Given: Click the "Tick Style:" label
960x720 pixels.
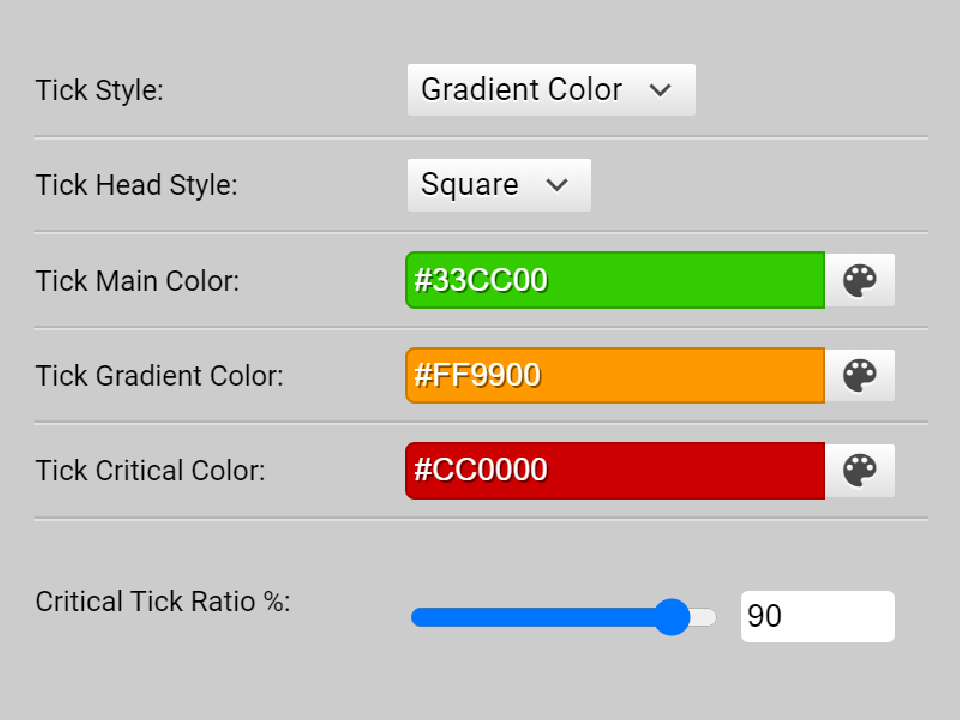Looking at the screenshot, I should [x=99, y=90].
